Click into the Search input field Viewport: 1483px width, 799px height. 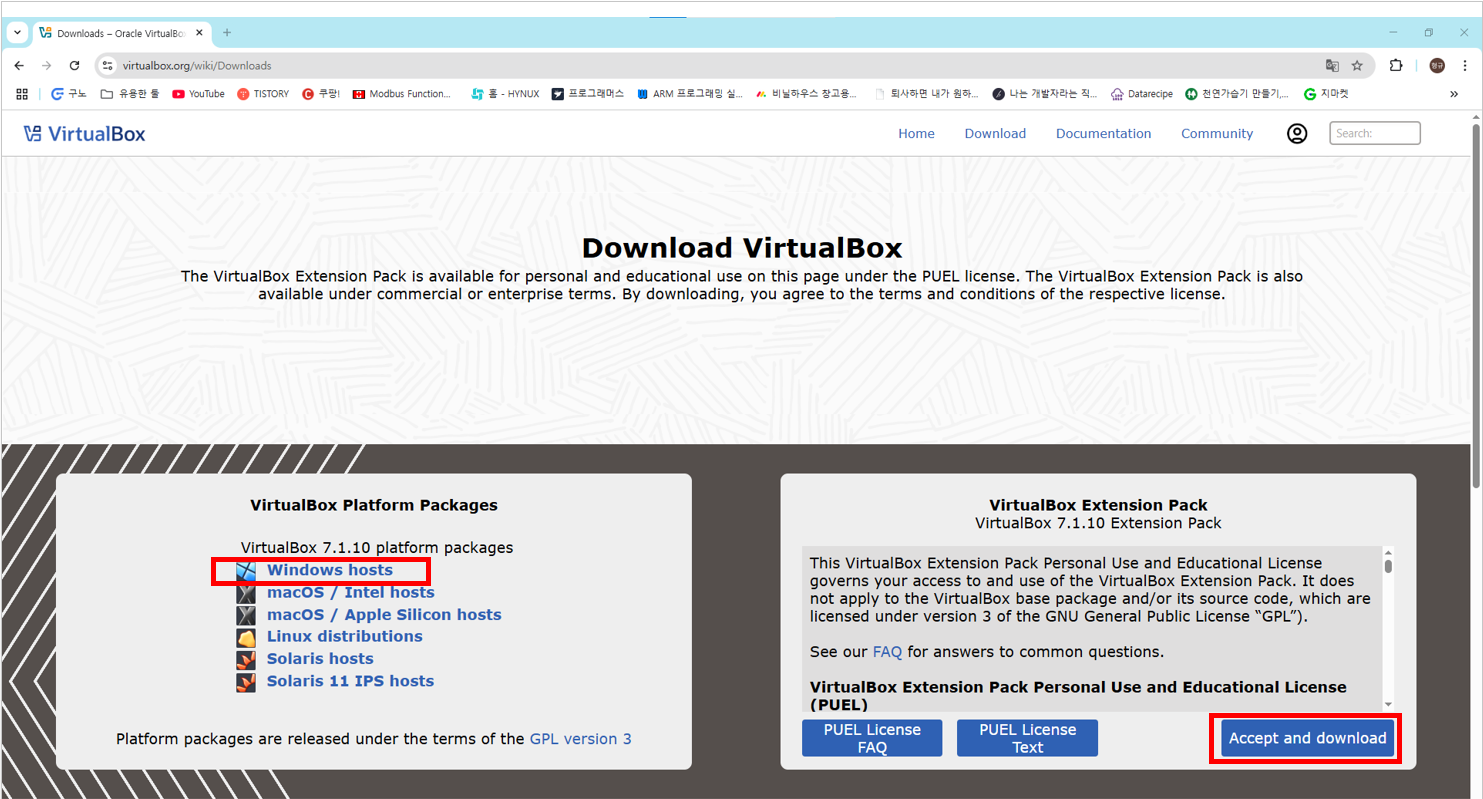point(1375,133)
